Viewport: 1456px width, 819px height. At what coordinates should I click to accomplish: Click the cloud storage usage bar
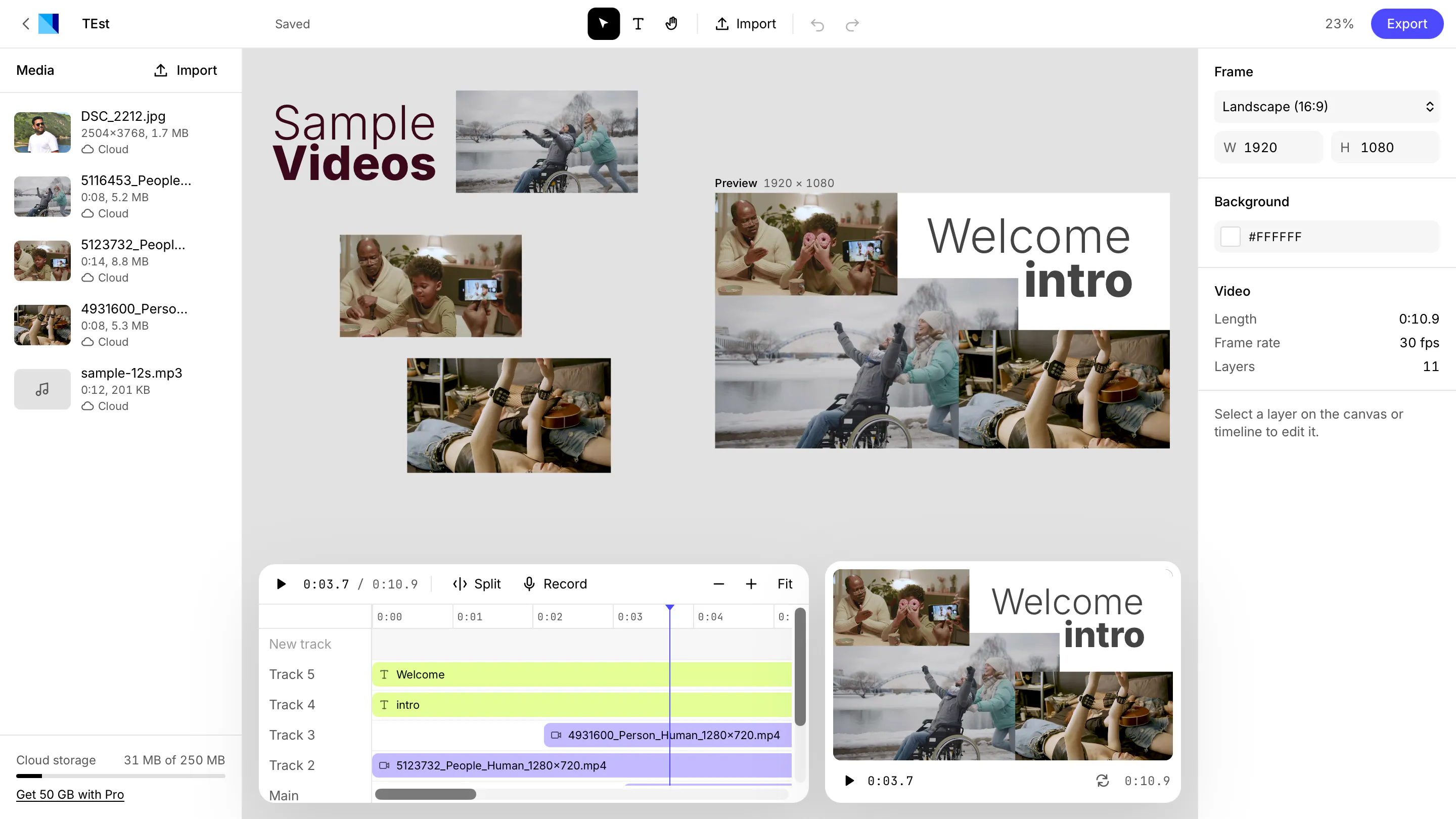tap(120, 776)
